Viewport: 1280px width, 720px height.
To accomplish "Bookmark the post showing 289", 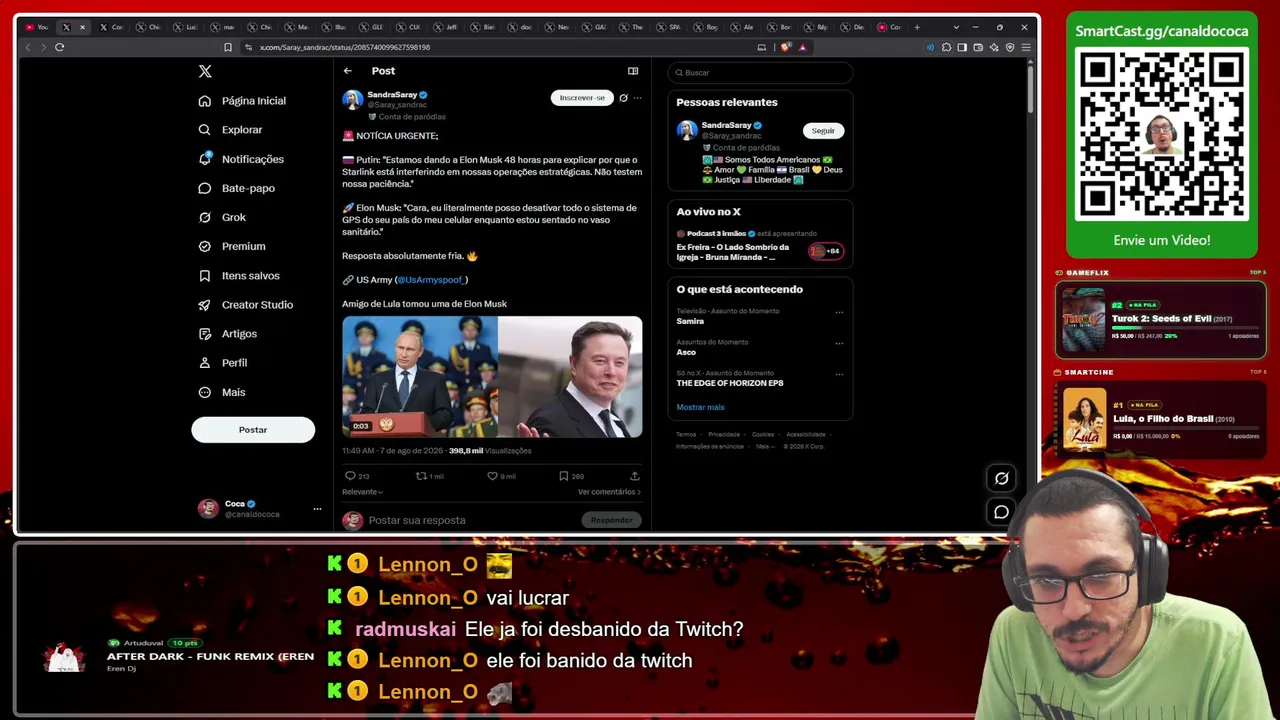I will [571, 476].
